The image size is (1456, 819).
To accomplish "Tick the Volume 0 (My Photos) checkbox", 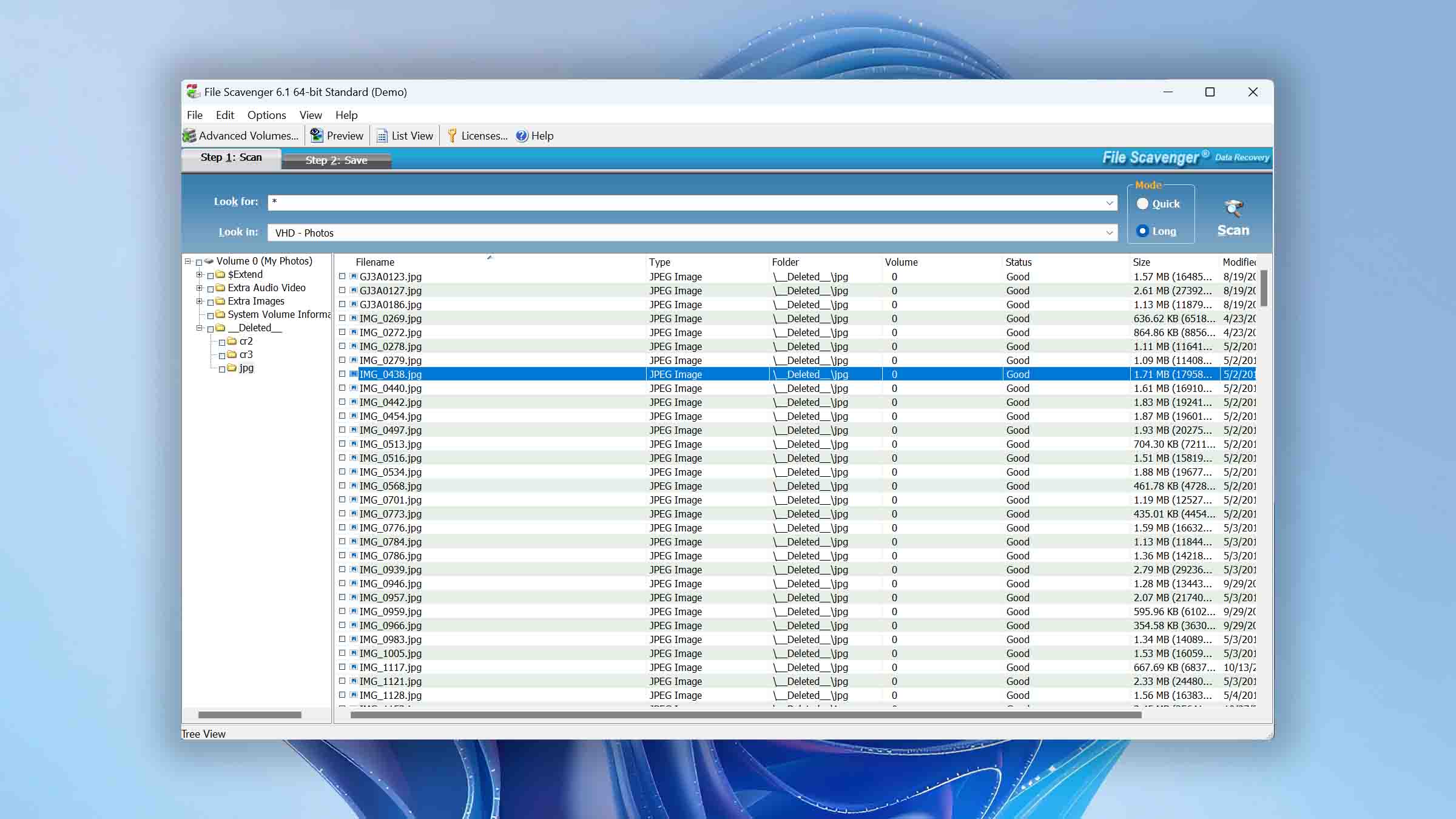I will (199, 262).
